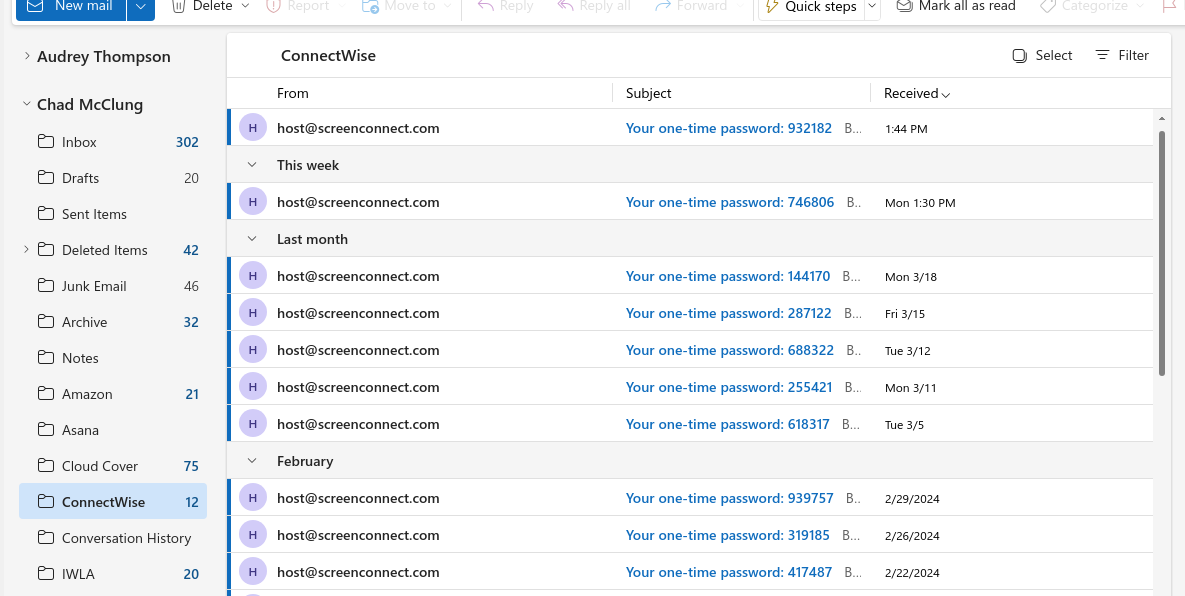Click the message list scrollbar thumb
Image resolution: width=1185 pixels, height=596 pixels.
point(1162,253)
